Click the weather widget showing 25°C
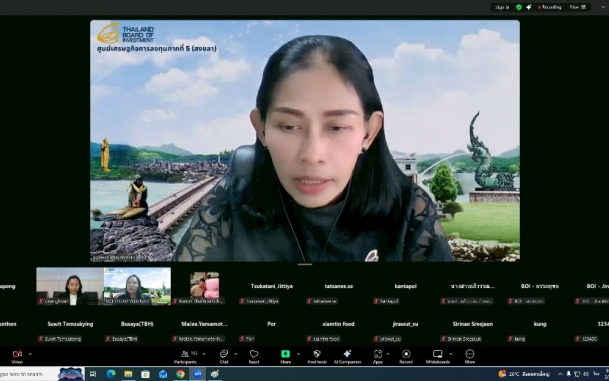 click(x=524, y=374)
